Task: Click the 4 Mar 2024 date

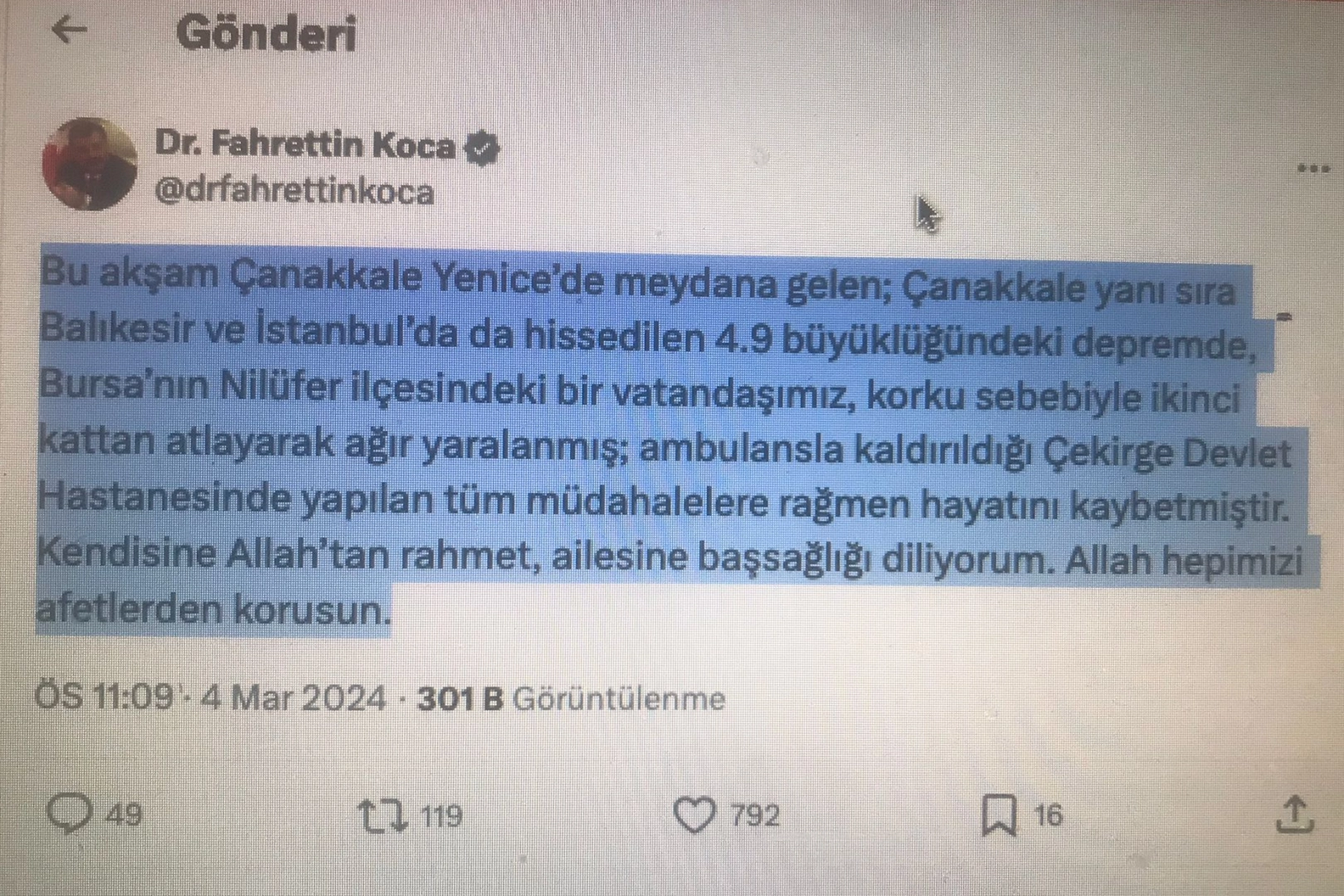Action: click(294, 698)
